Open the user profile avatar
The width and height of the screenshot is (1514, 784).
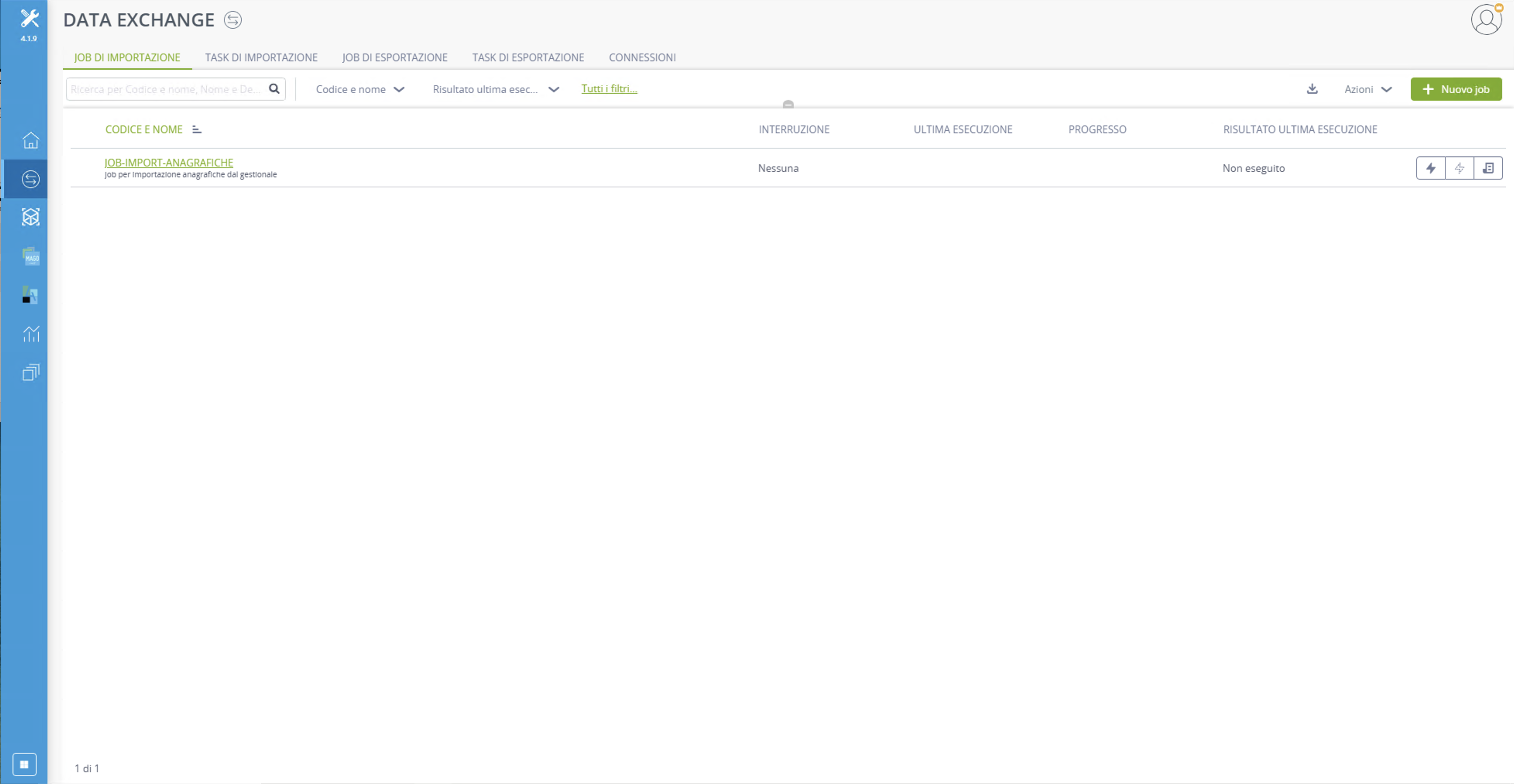(1487, 20)
